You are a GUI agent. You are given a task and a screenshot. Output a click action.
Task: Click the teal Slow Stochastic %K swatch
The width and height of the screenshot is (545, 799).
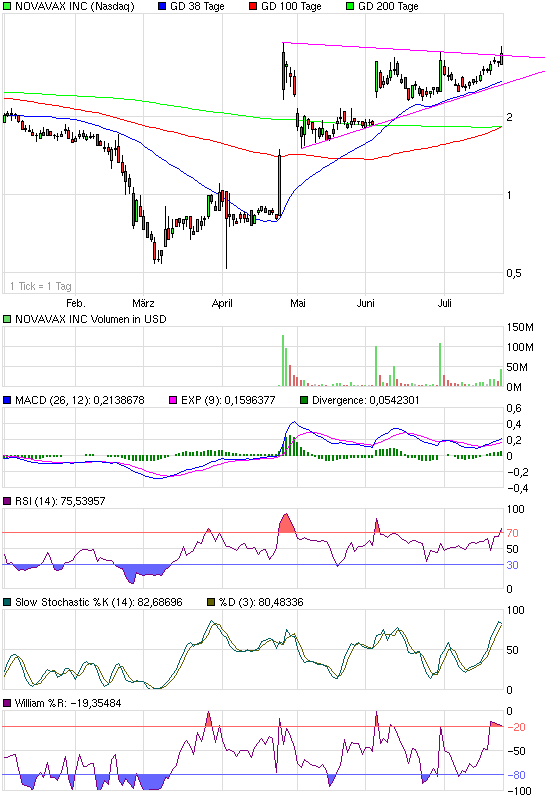(7, 602)
